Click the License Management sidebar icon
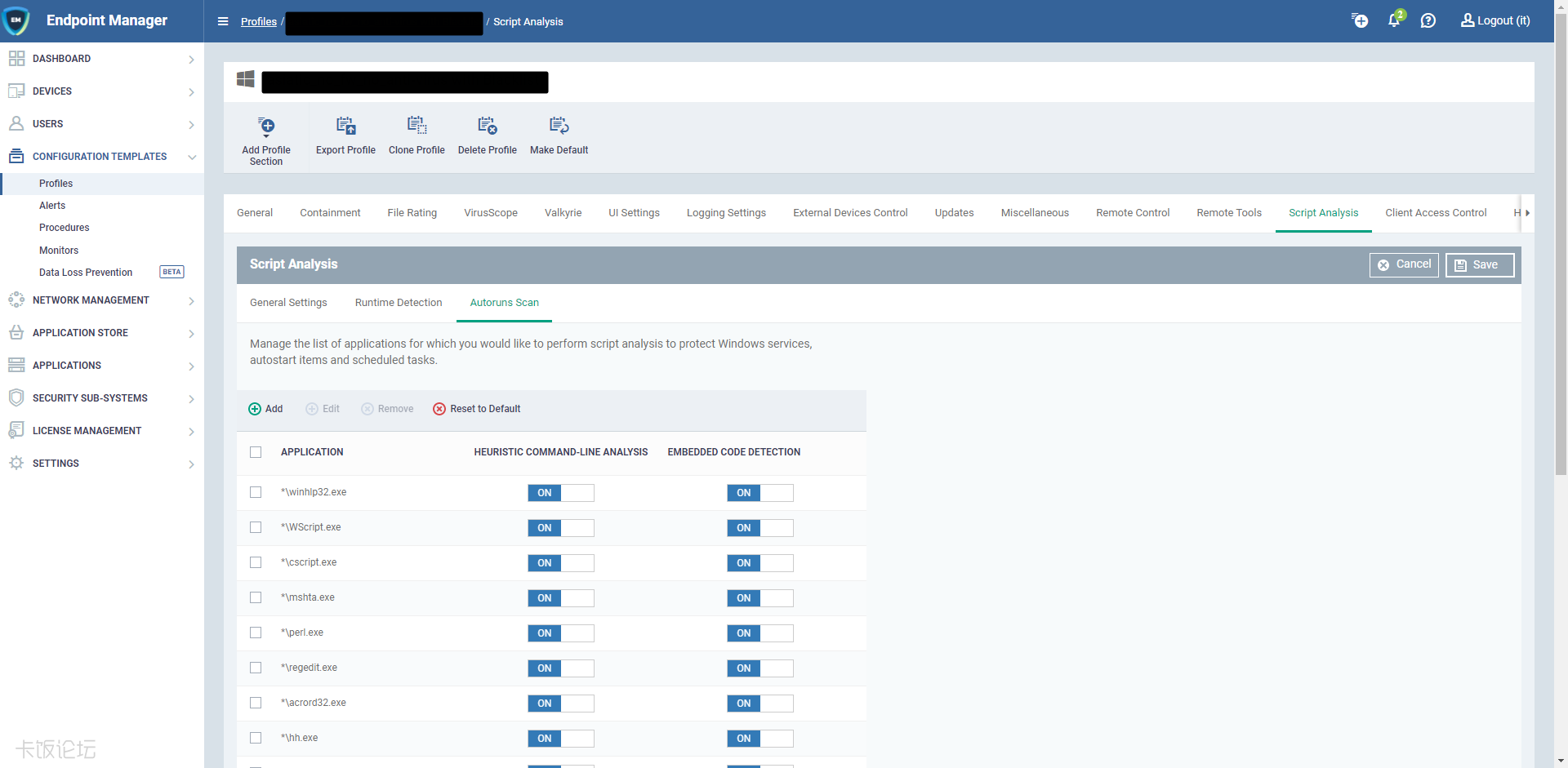Image resolution: width=1568 pixels, height=768 pixels. [x=16, y=430]
